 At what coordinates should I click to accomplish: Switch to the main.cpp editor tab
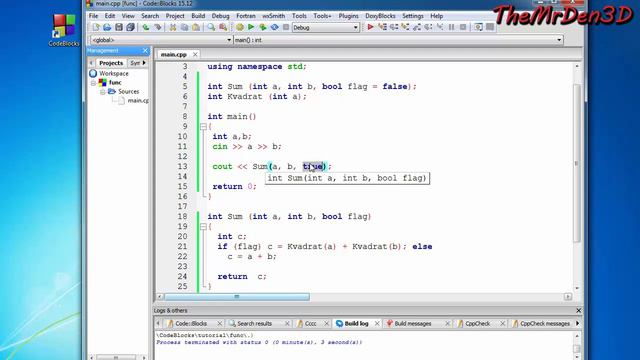[x=173, y=54]
